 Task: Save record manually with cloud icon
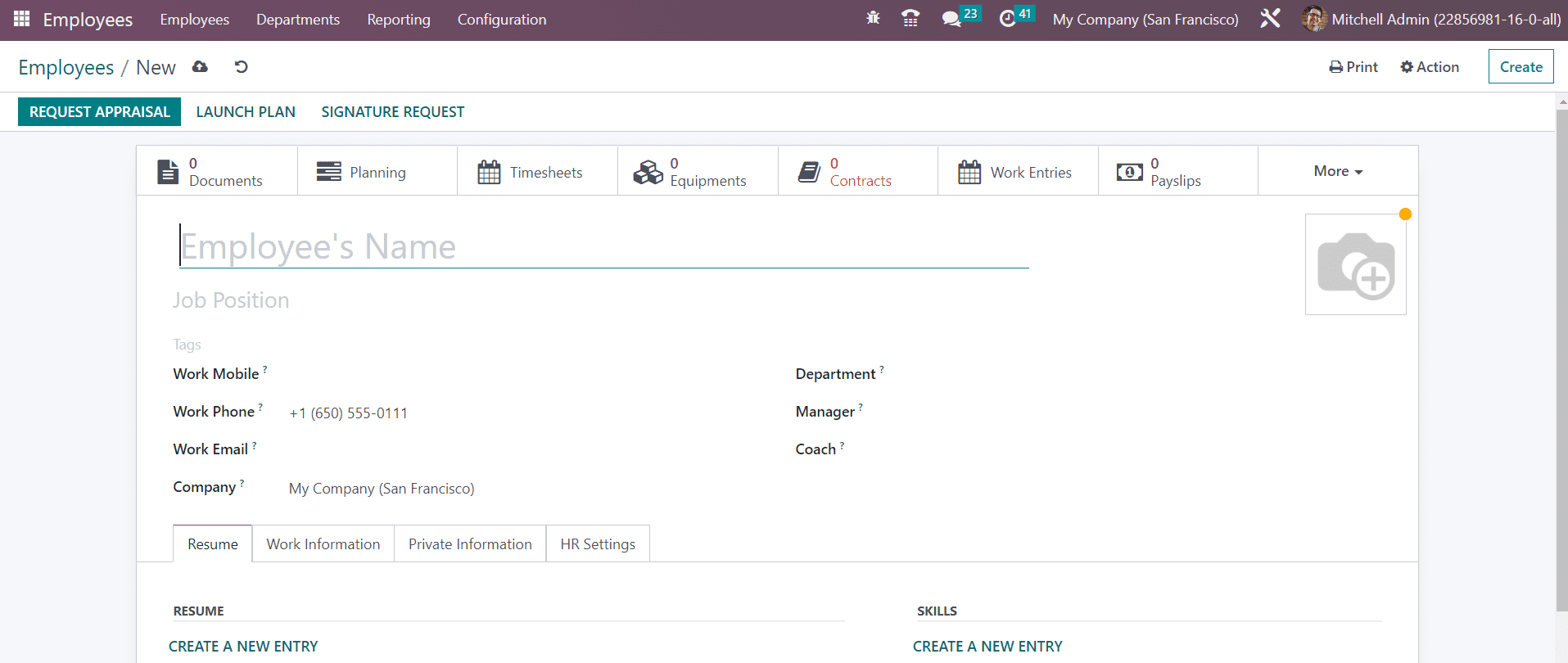coord(200,67)
